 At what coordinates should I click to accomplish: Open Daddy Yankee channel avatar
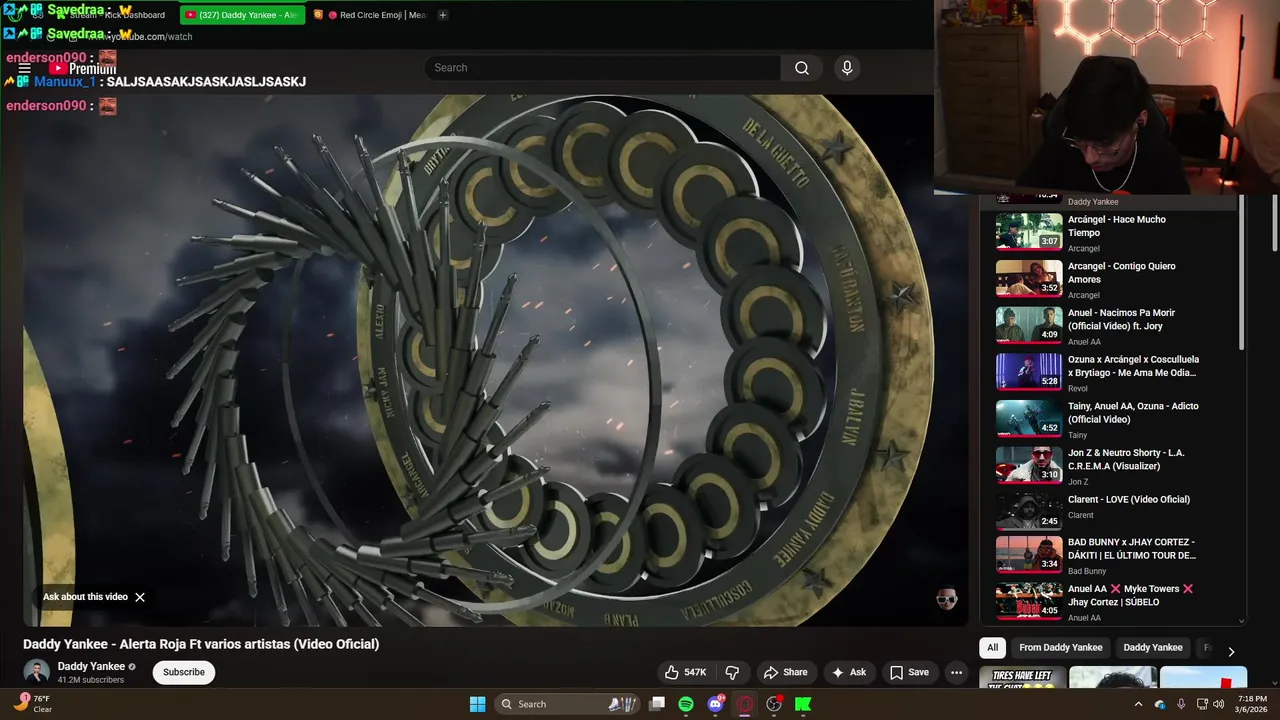pyautogui.click(x=37, y=672)
